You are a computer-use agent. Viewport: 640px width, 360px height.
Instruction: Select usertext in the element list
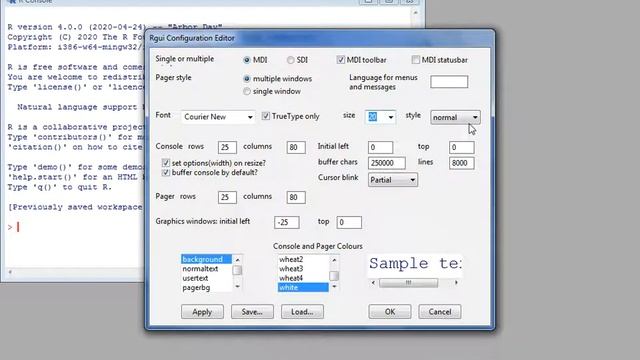click(x=207, y=278)
